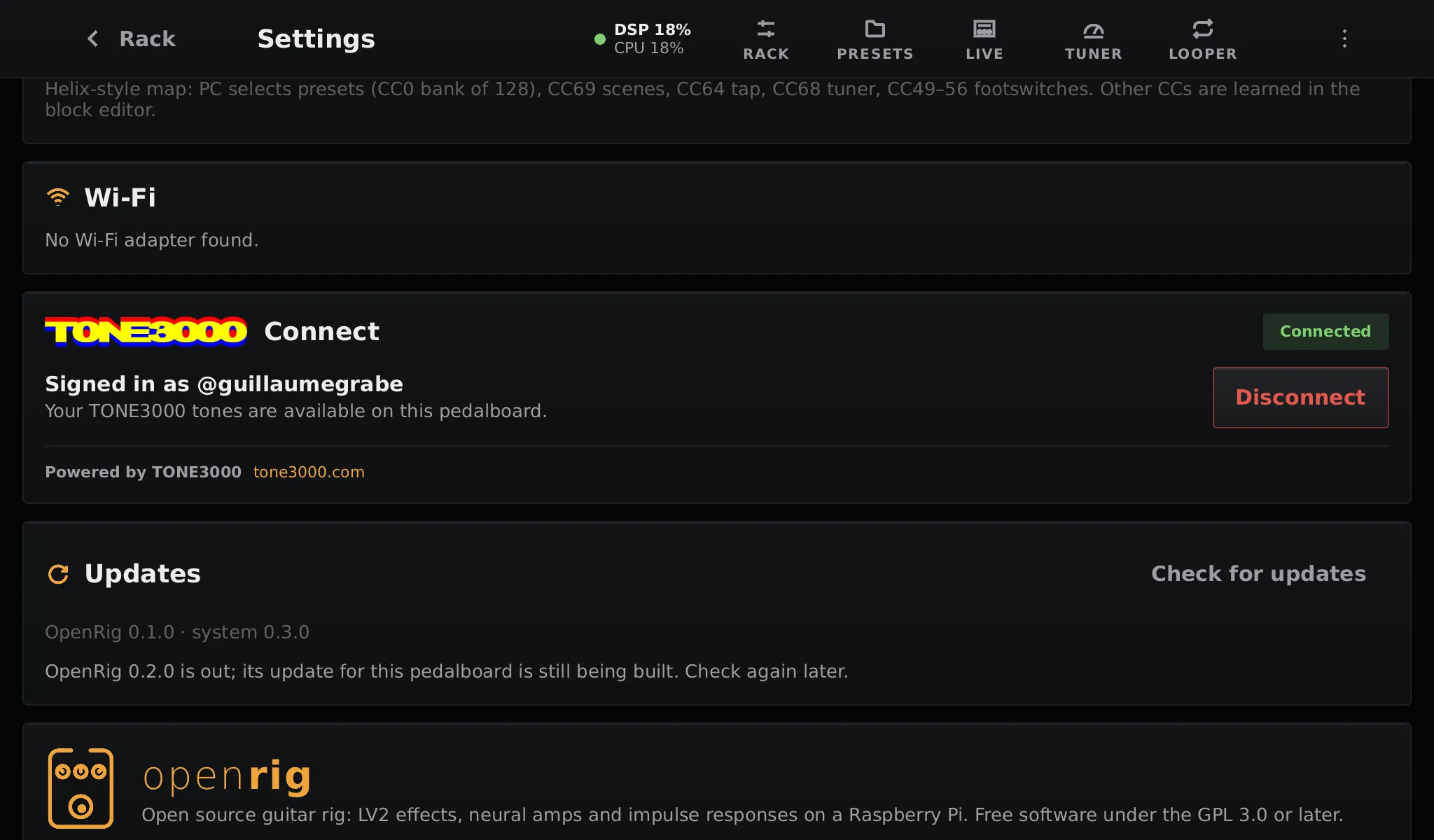Click the TONE3000 logo

(x=146, y=331)
